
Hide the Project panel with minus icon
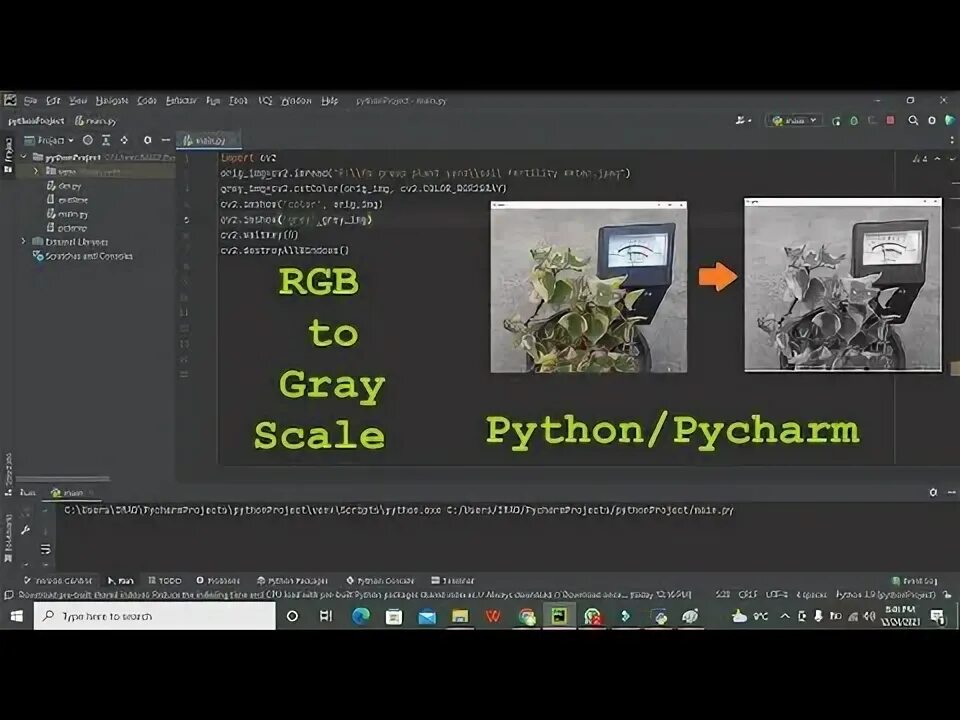(165, 140)
